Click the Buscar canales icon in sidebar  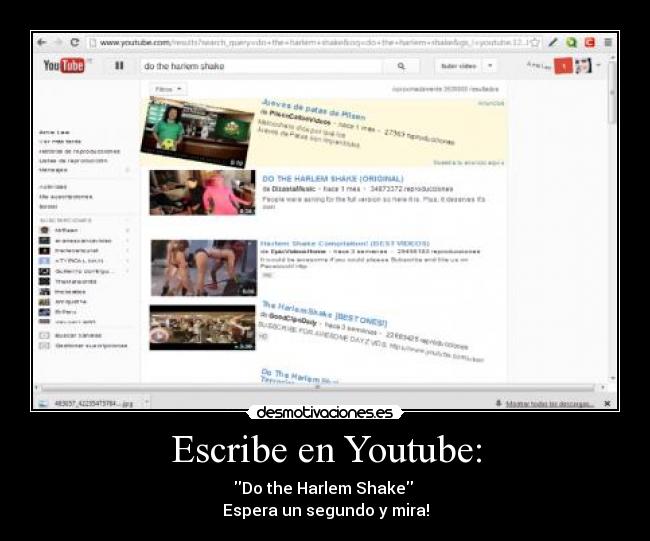point(44,335)
